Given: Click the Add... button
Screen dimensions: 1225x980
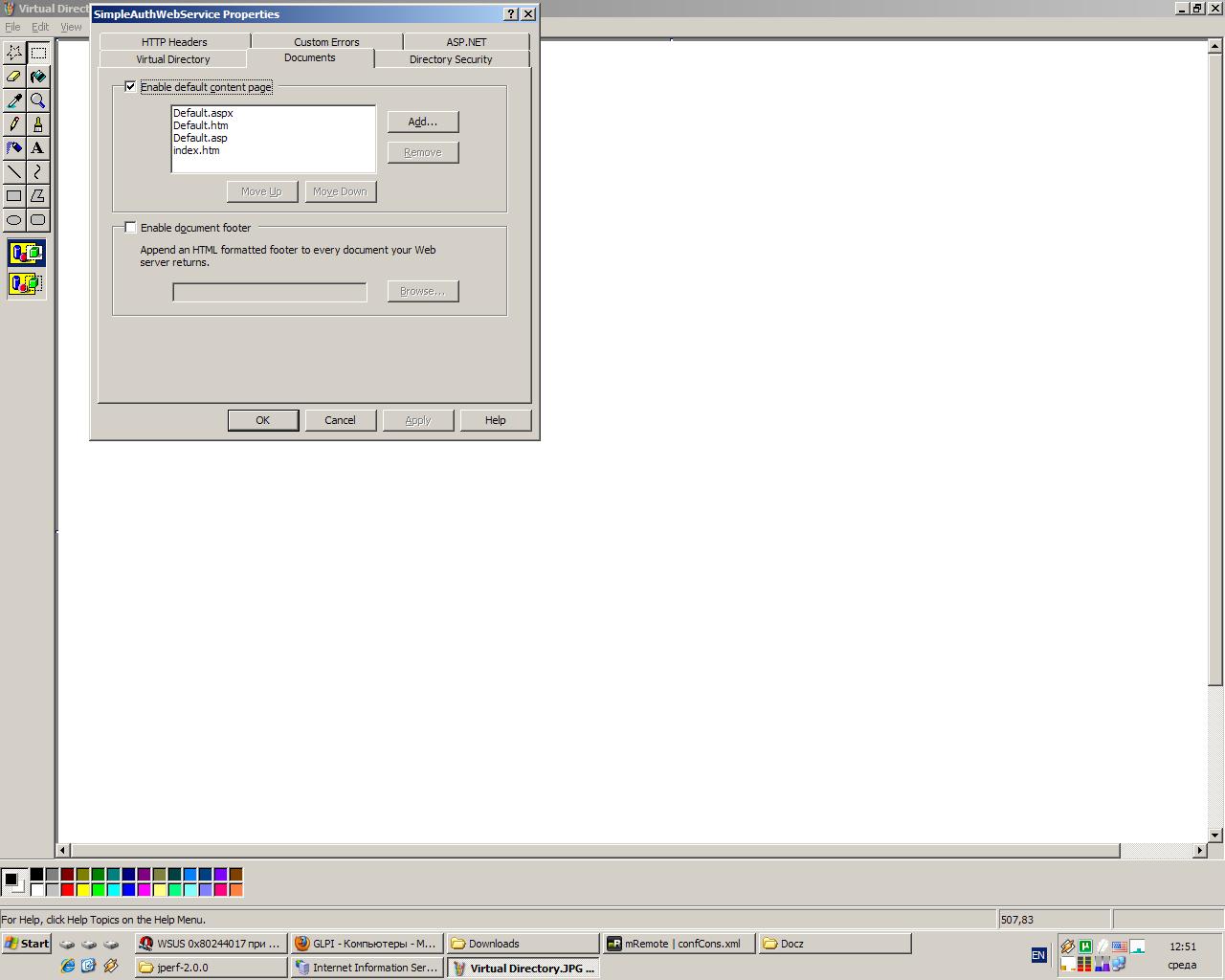Looking at the screenshot, I should 423,122.
